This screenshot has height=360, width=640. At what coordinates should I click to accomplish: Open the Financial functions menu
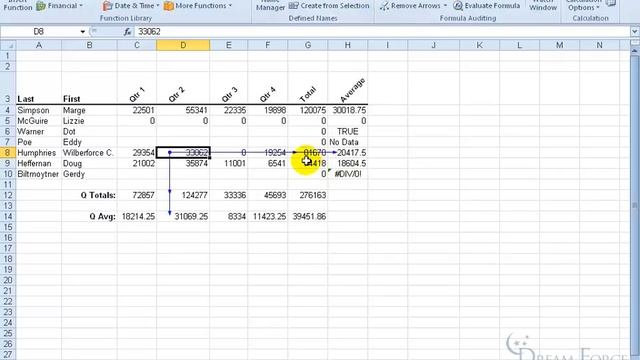(x=60, y=6)
